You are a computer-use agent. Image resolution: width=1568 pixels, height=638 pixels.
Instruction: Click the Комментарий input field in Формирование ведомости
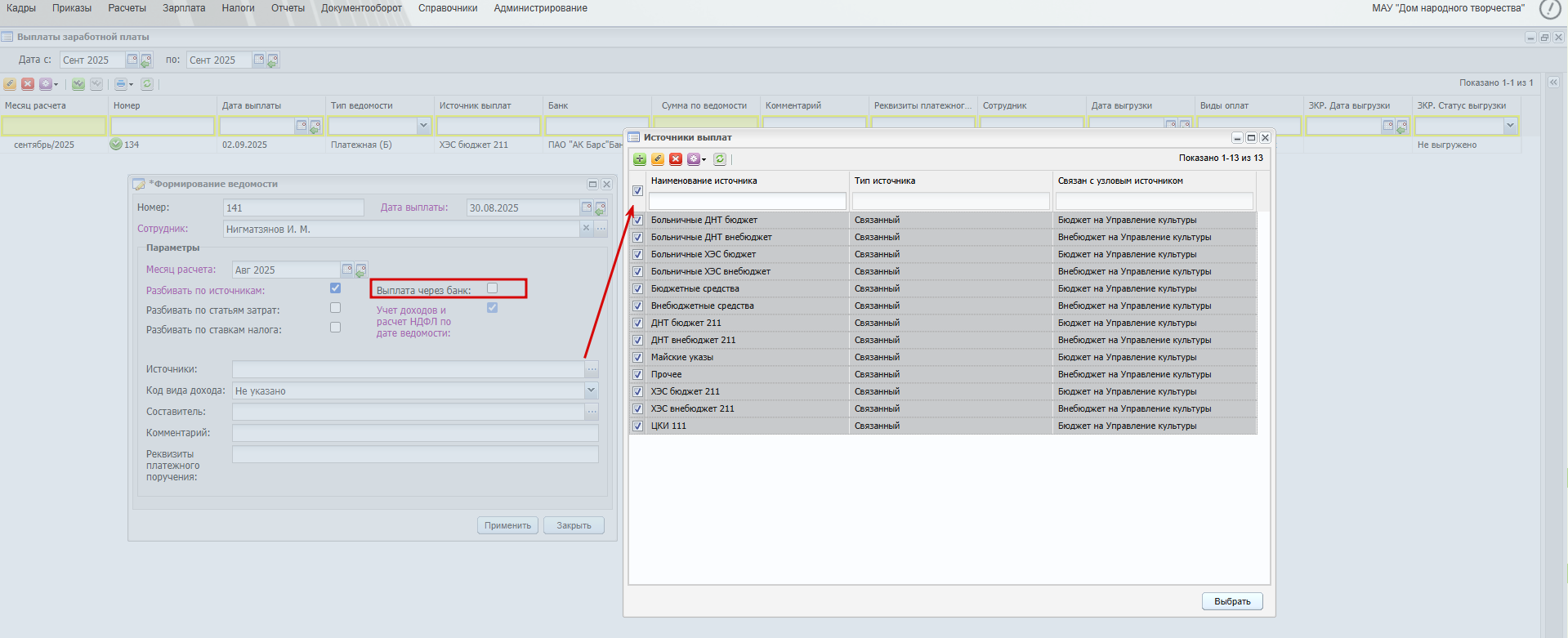tap(415, 433)
